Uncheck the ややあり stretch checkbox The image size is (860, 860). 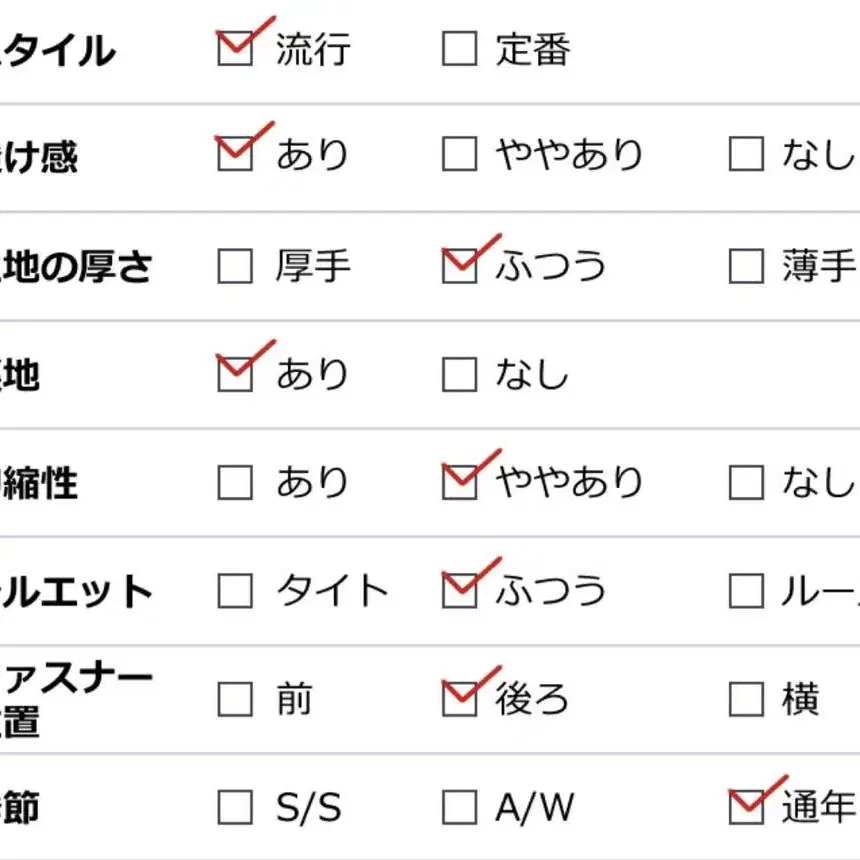pos(459,483)
